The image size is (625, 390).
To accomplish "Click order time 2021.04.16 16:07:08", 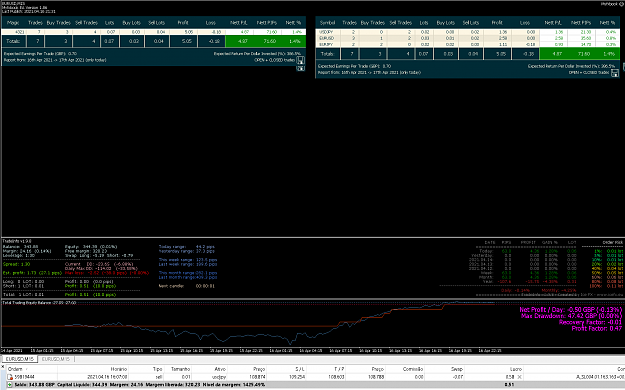I will point(108,377).
